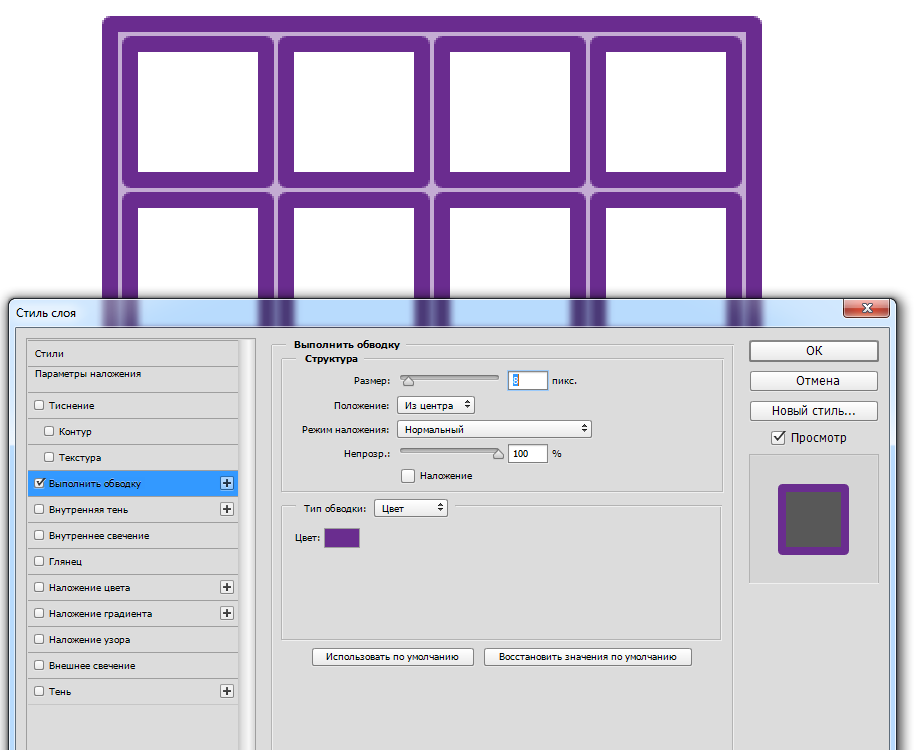Viewport: 921px width, 750px height.
Task: Open the Режим наложения dropdown
Action: tap(494, 429)
